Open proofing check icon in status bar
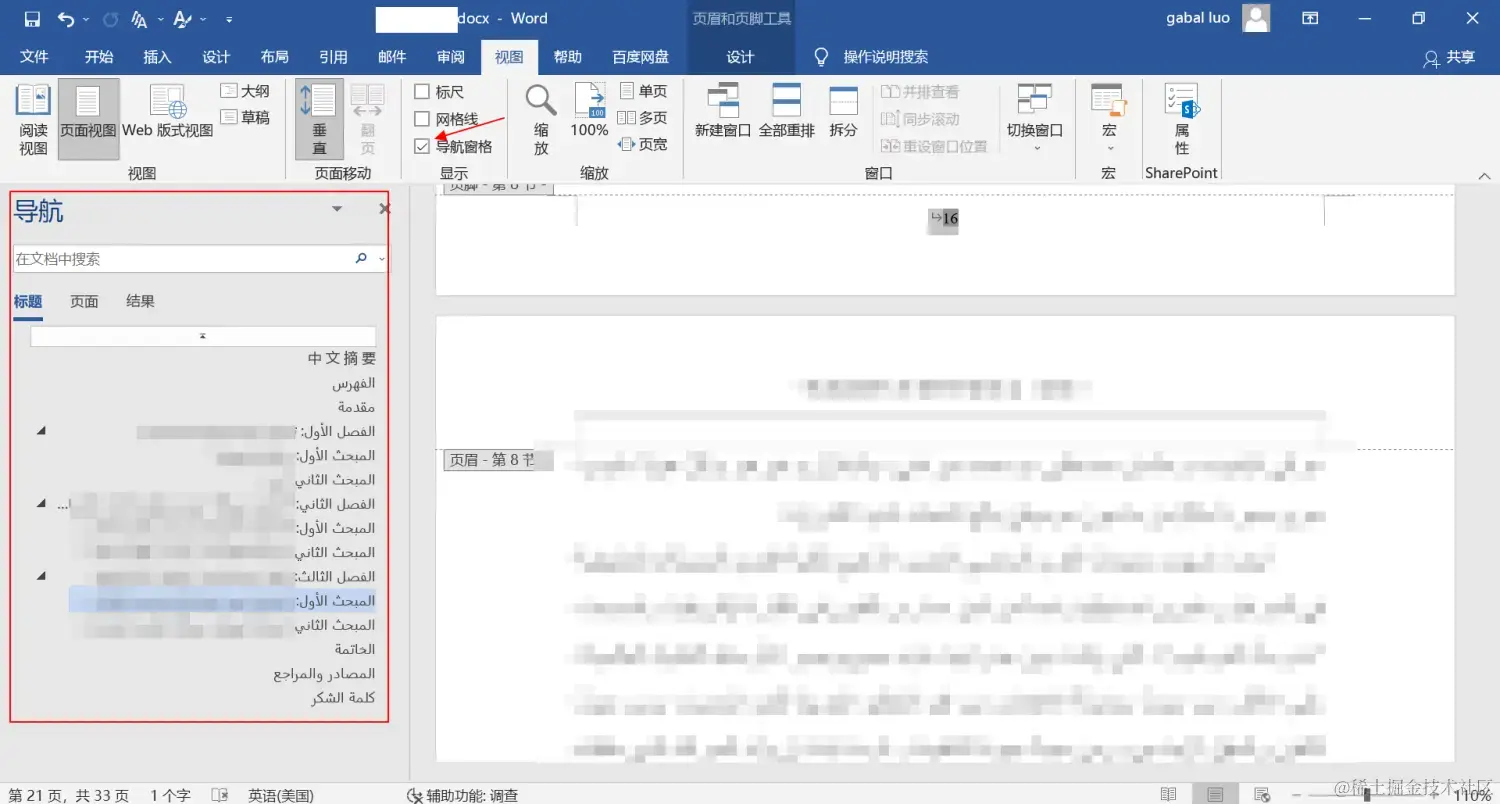 pyautogui.click(x=221, y=795)
